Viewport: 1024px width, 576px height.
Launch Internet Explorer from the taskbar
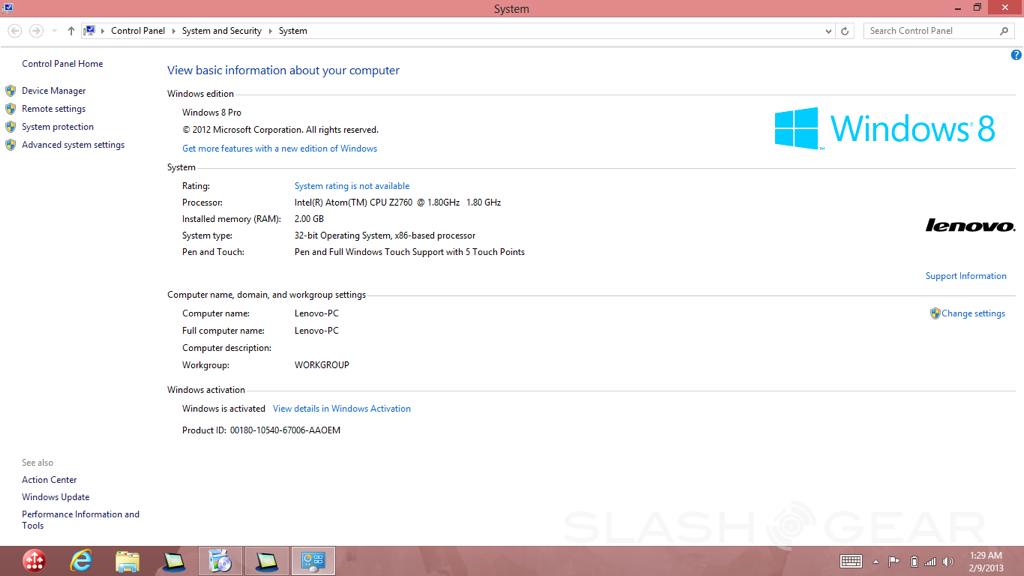(81, 560)
